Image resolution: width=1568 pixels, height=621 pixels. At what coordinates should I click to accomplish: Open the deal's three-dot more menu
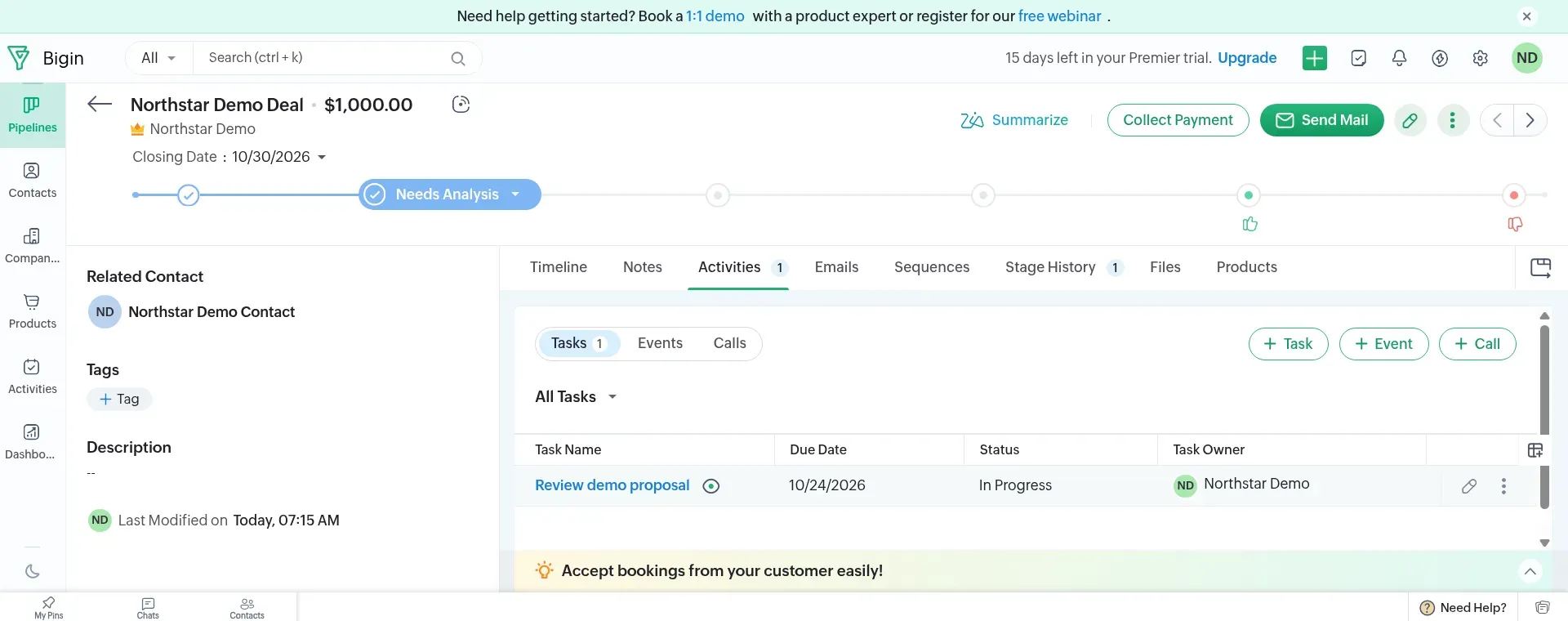pos(1452,120)
